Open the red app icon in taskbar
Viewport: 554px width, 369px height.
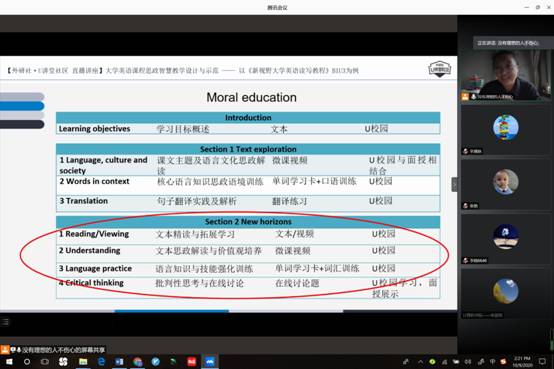191,362
